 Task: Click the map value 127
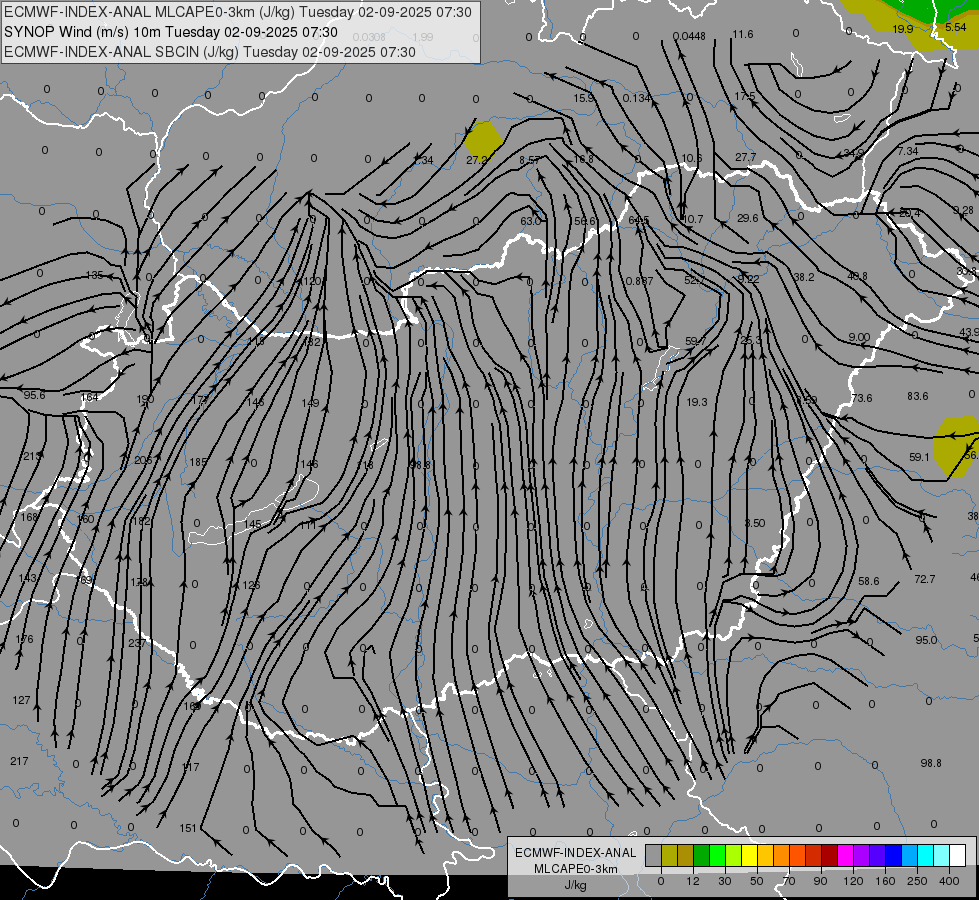pyautogui.click(x=21, y=700)
